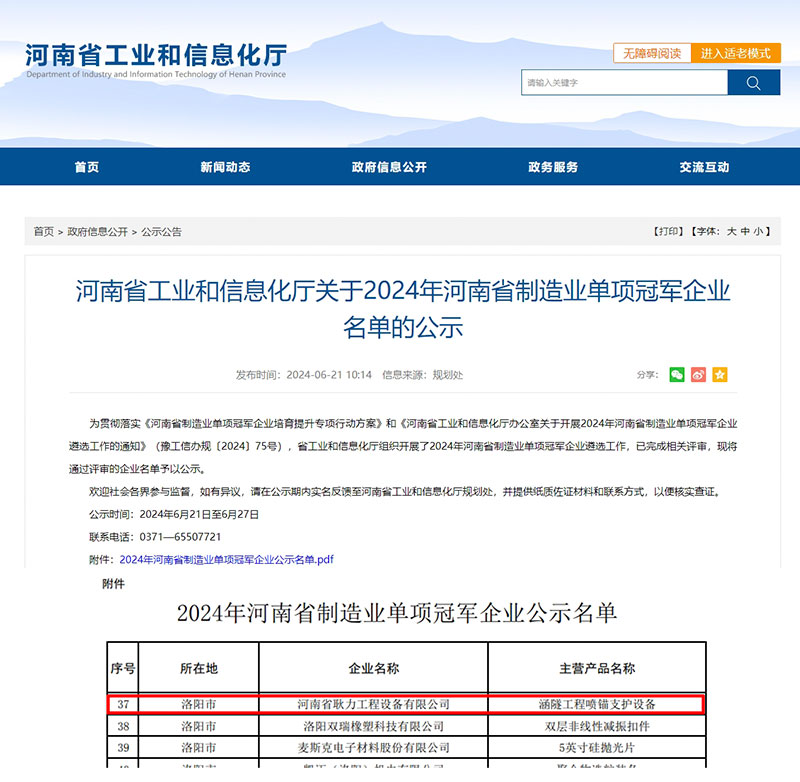Share the article via WeChat icon

click(x=677, y=374)
